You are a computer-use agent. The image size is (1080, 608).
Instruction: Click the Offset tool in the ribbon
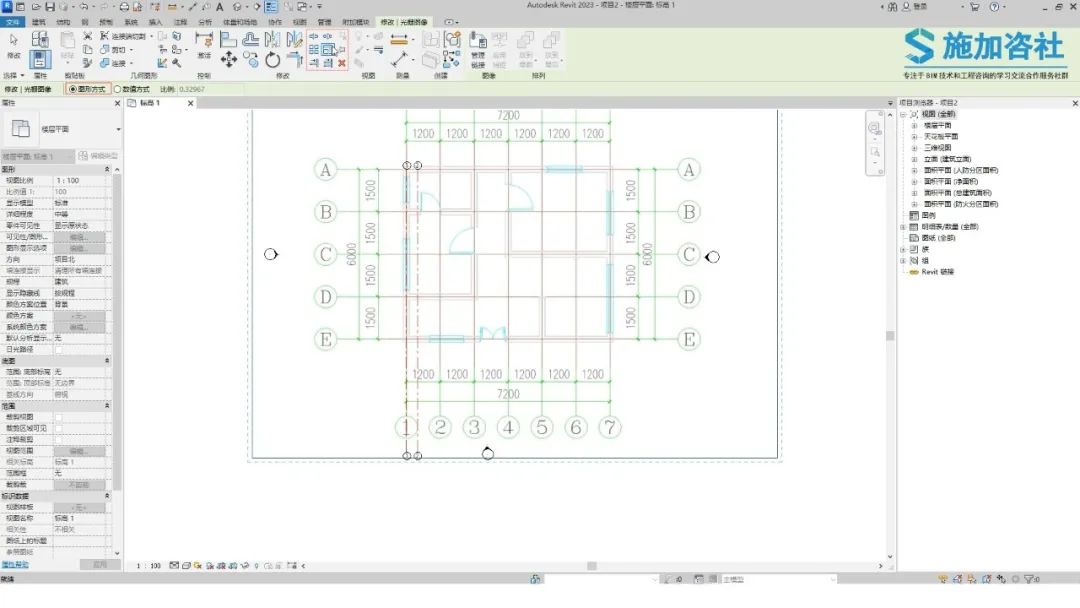coord(251,40)
